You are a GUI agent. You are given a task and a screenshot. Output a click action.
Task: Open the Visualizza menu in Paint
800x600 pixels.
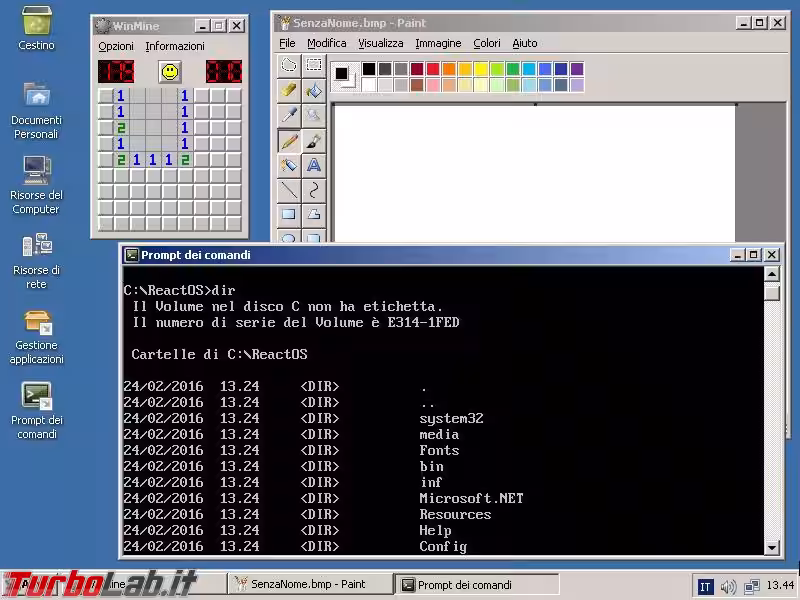point(381,43)
